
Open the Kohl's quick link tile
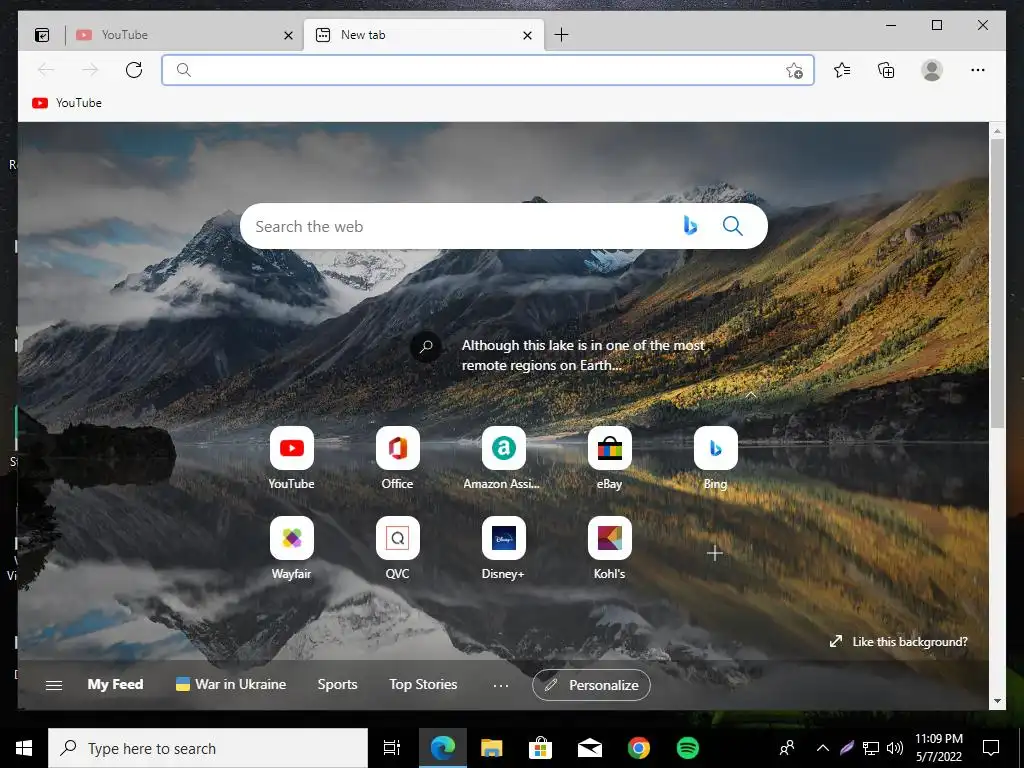coord(609,548)
